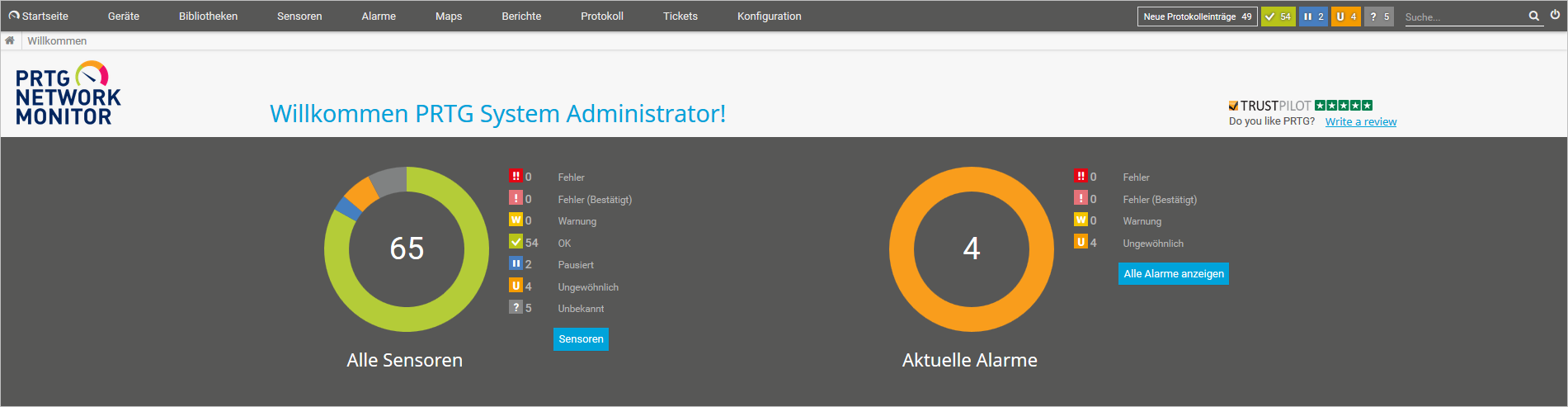
Task: Click the Alle Sensoren donut chart
Action: pos(407,249)
